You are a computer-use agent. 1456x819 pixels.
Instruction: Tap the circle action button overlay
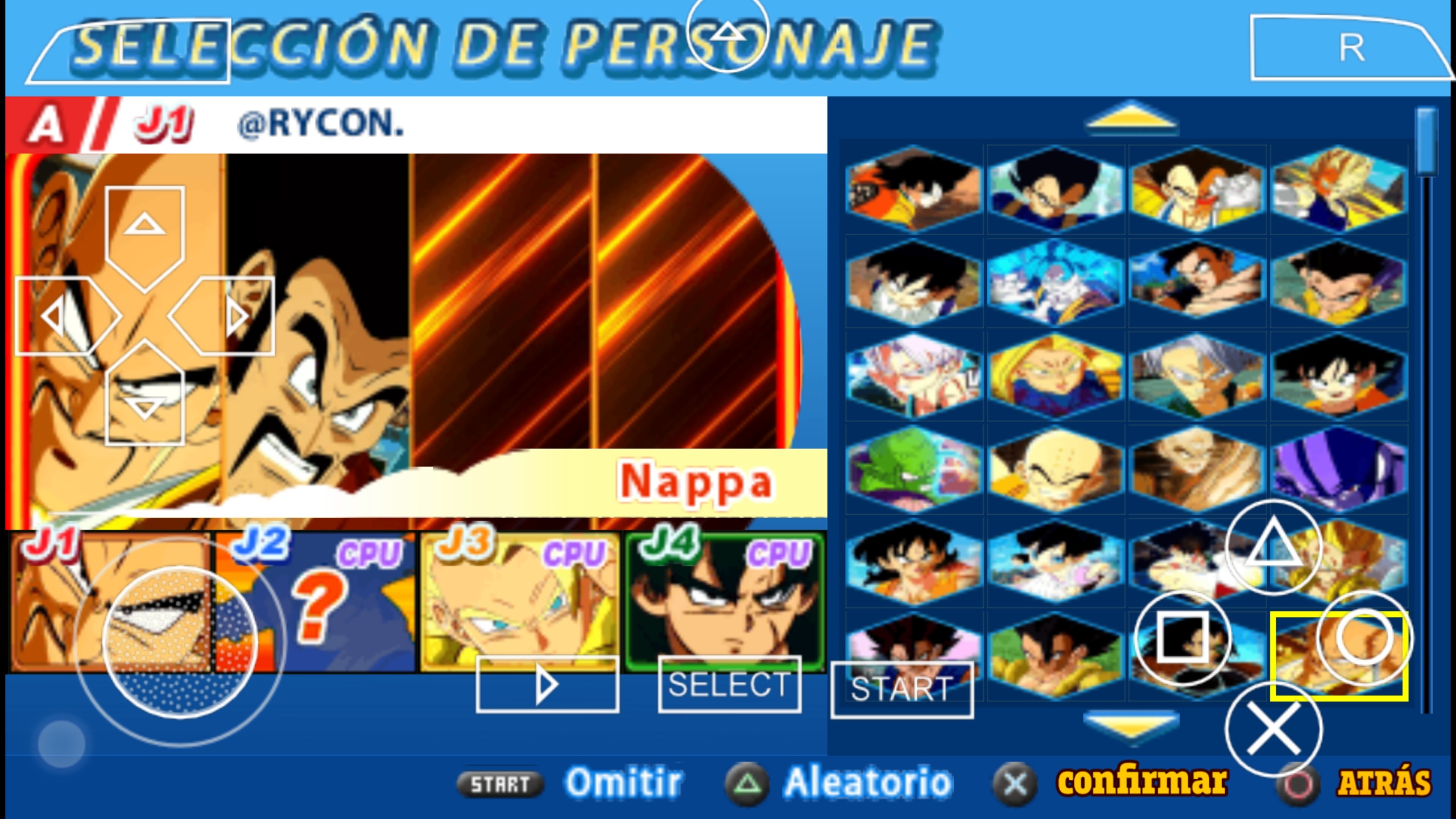pyautogui.click(x=1364, y=638)
